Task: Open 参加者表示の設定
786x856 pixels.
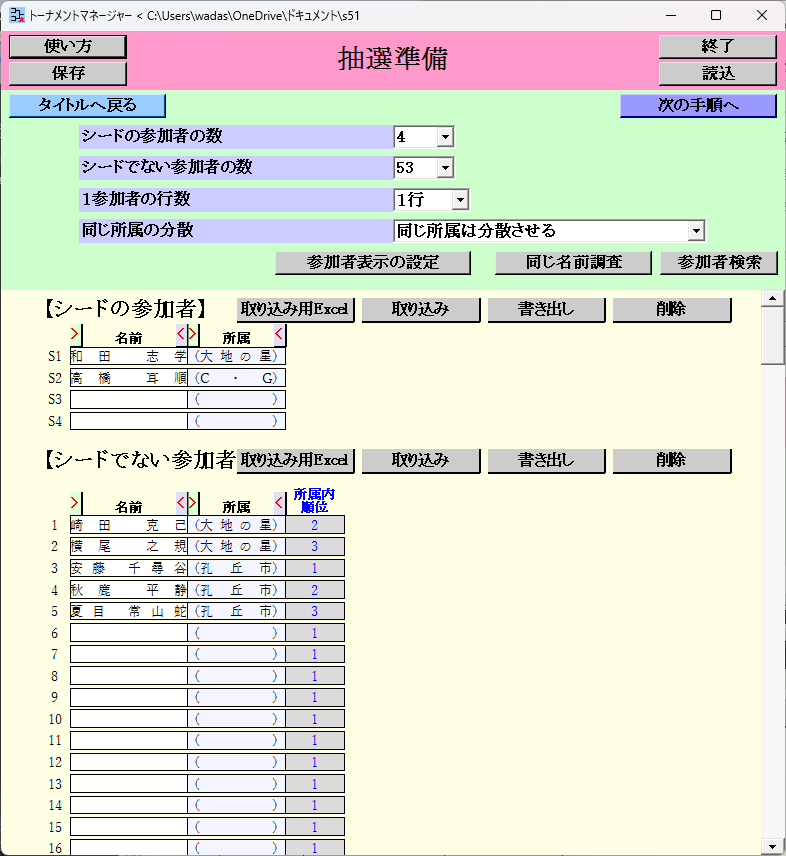Action: [373, 263]
